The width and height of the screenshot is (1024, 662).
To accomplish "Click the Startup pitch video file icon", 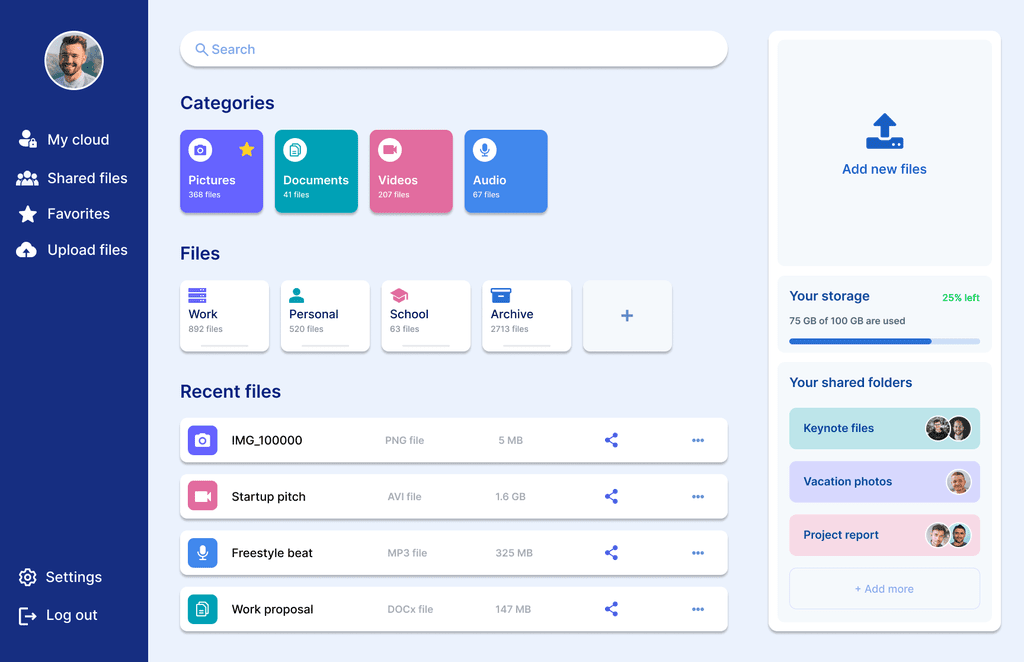I will (x=202, y=496).
